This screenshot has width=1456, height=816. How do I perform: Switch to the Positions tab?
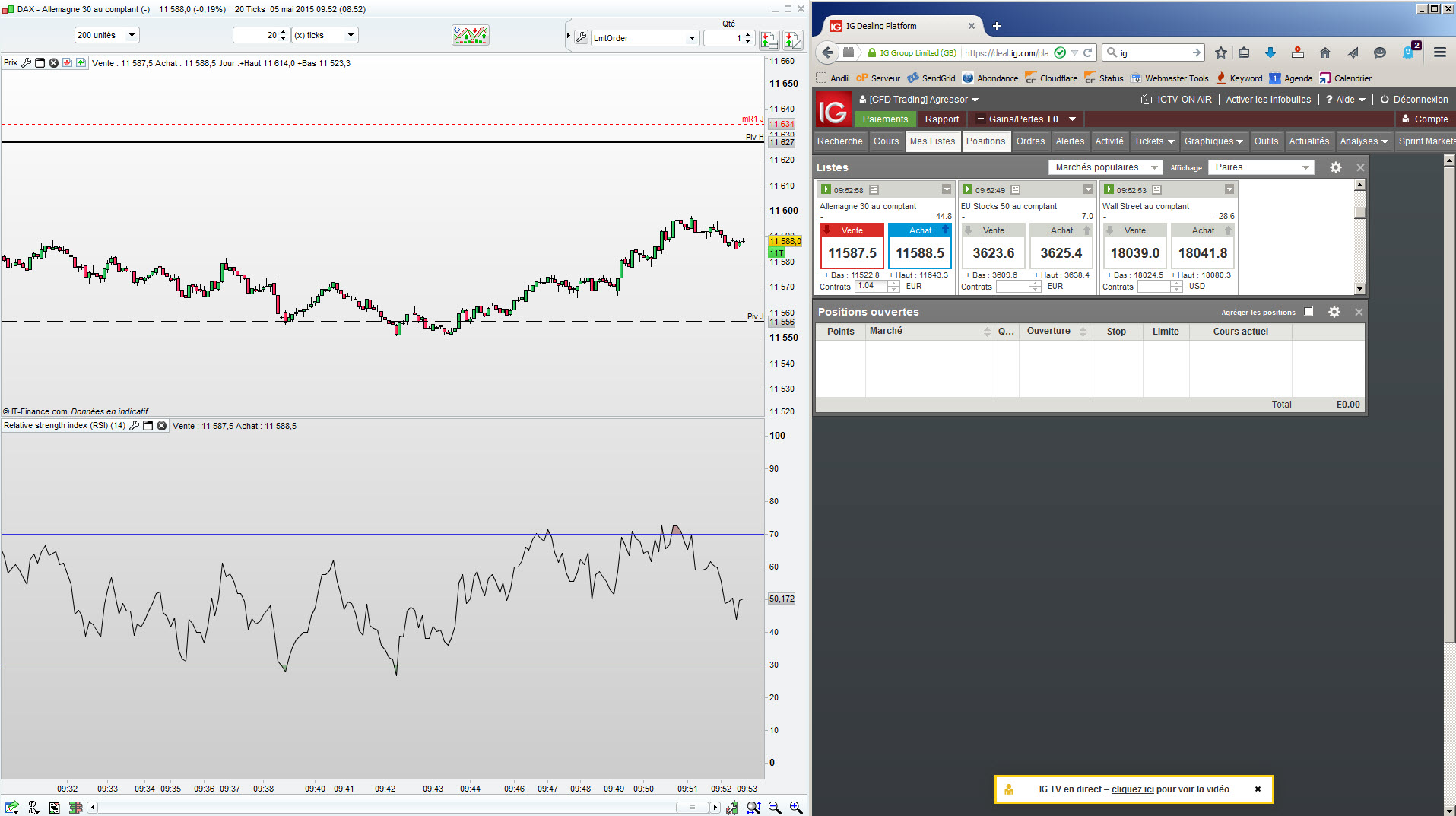(x=985, y=141)
